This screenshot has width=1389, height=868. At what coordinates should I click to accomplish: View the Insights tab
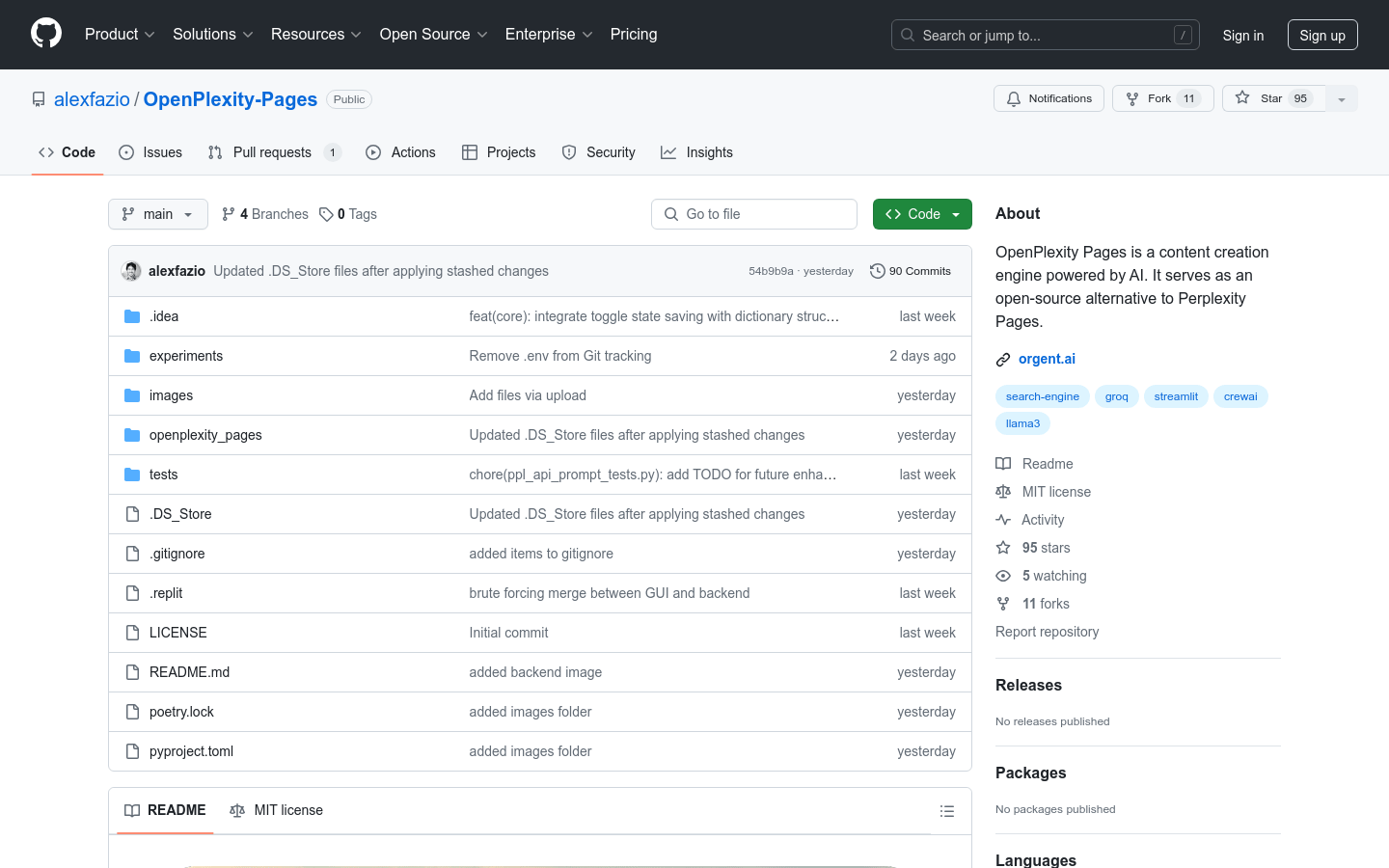pyautogui.click(x=697, y=152)
